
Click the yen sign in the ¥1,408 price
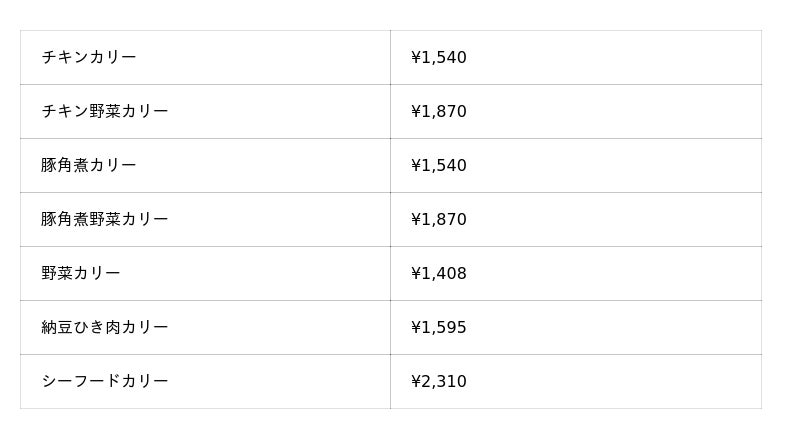click(416, 274)
